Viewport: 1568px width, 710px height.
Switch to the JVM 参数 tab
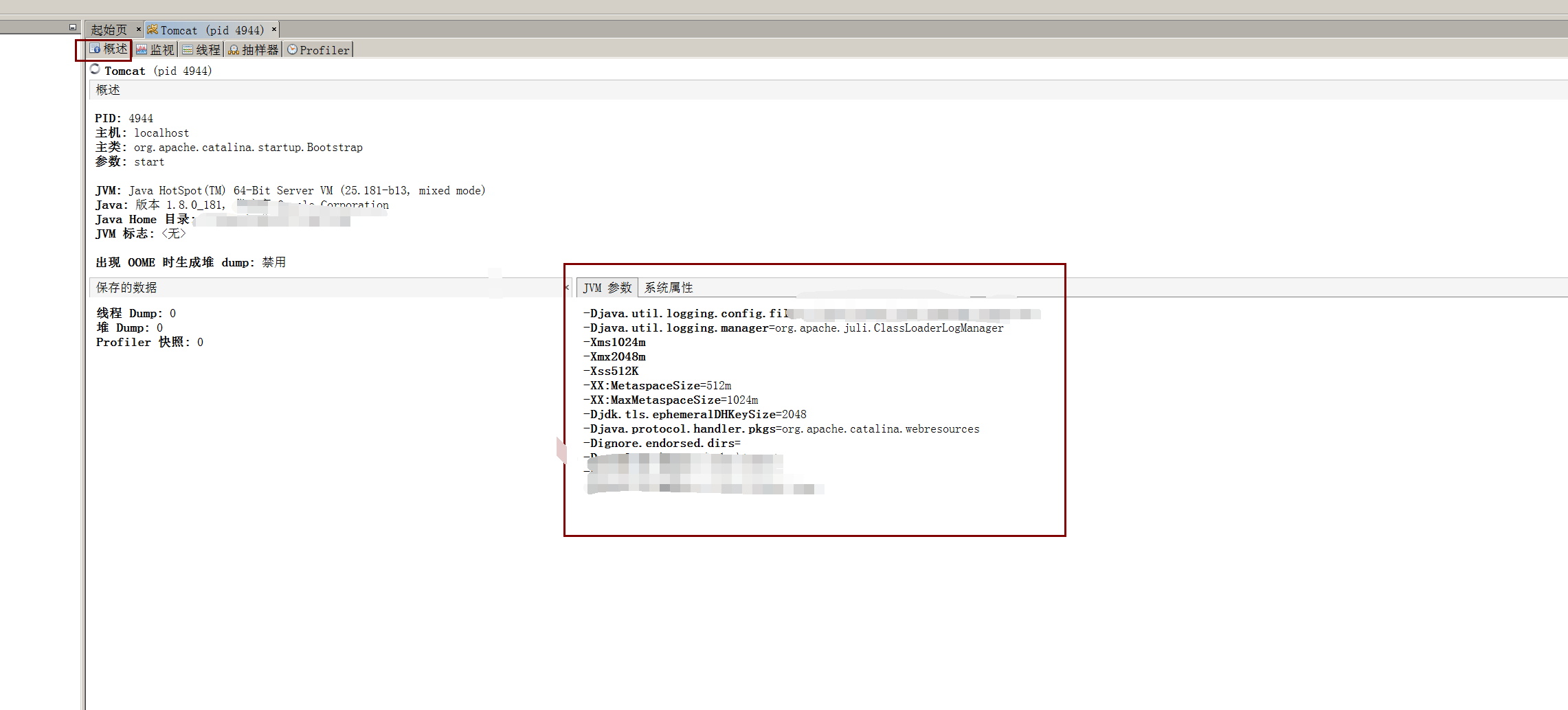[x=607, y=288]
